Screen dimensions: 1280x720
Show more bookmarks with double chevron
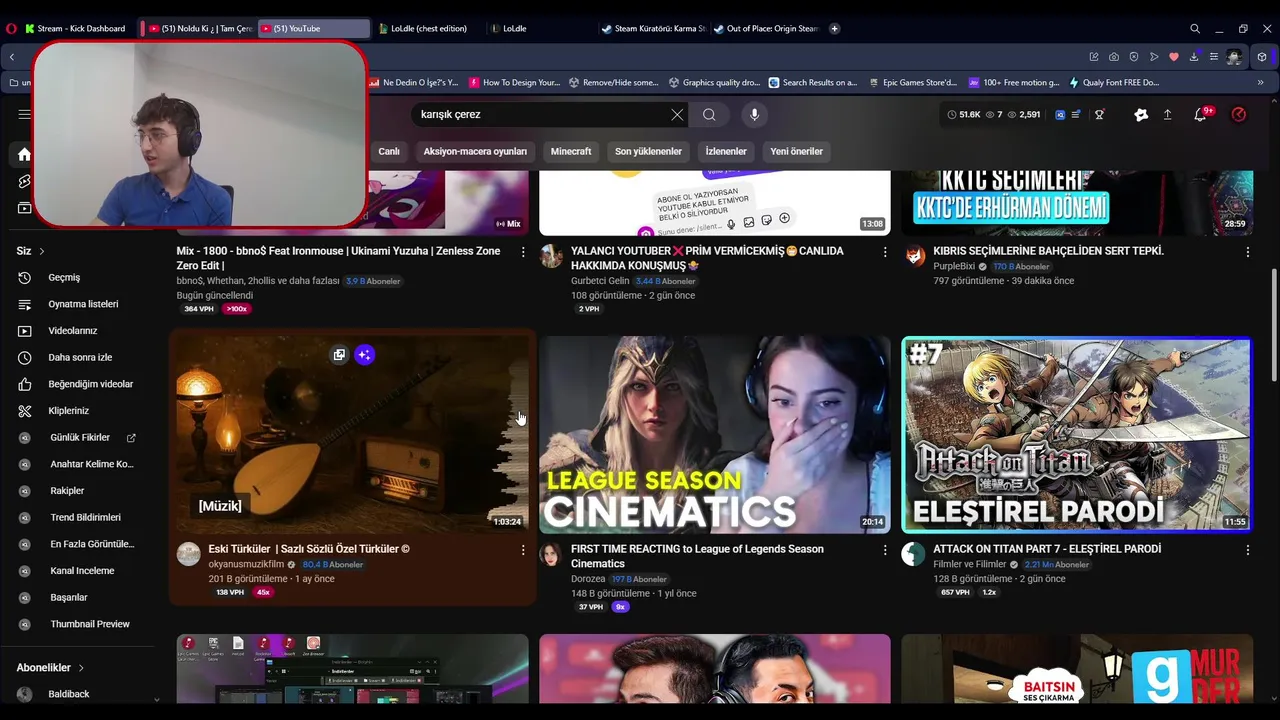pyautogui.click(x=1260, y=82)
